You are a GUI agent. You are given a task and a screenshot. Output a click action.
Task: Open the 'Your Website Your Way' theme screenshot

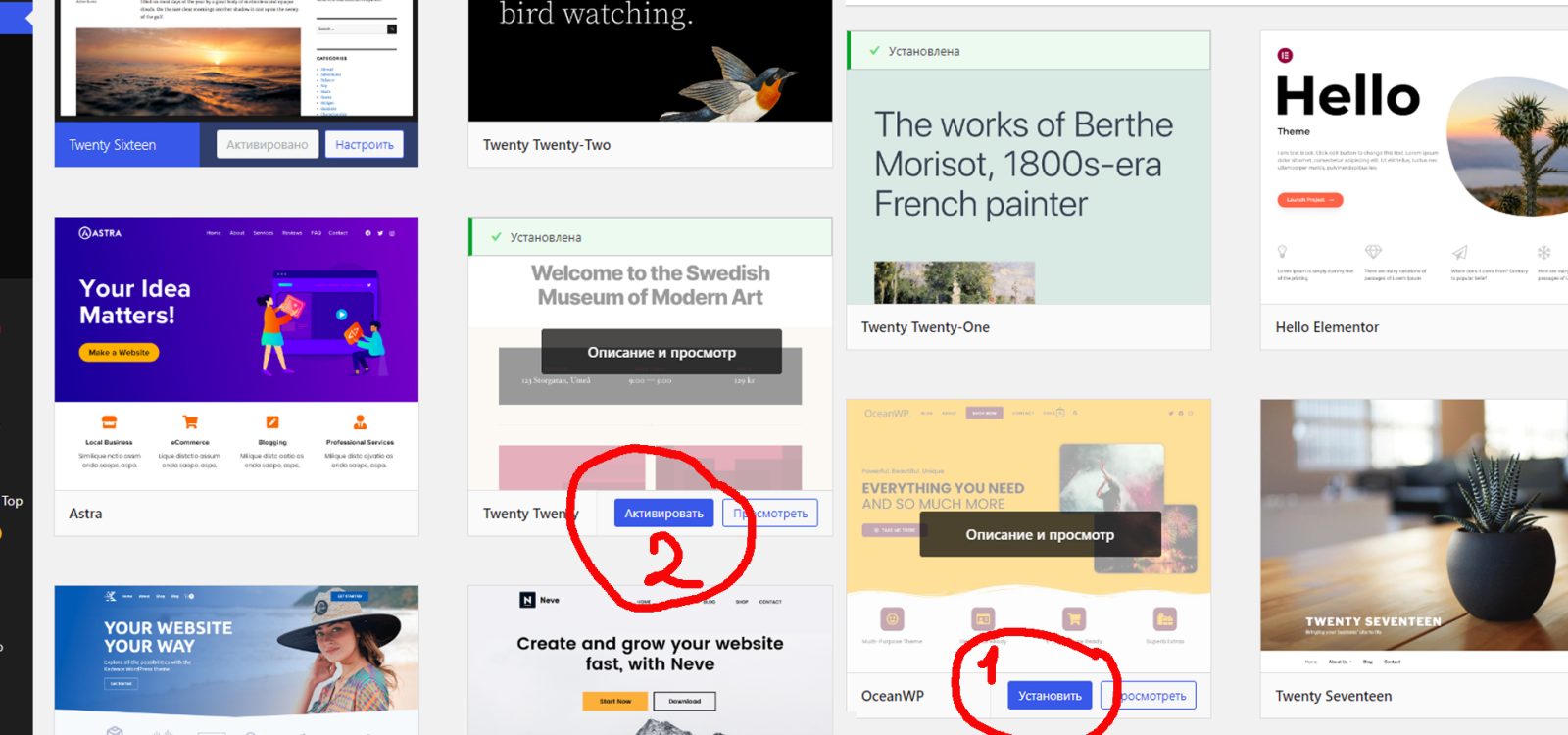point(236,661)
